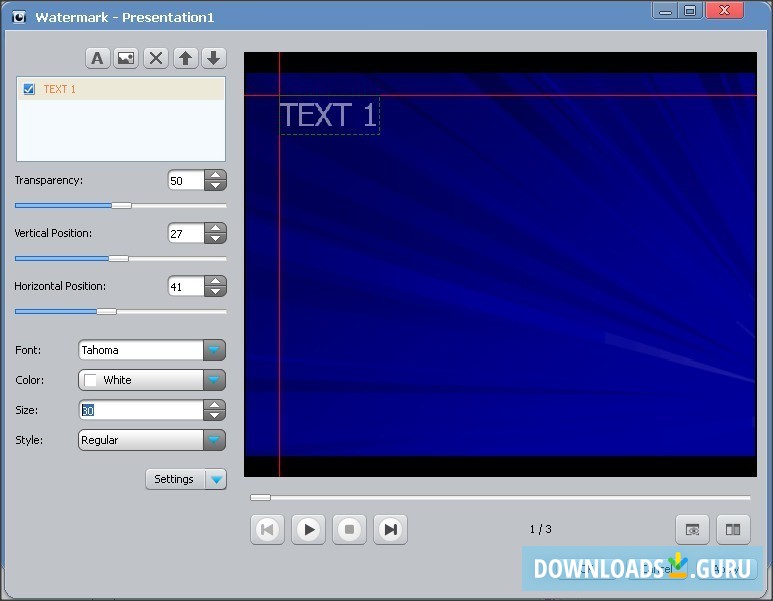Stop the preview playback
Image resolution: width=773 pixels, height=601 pixels.
tap(350, 530)
